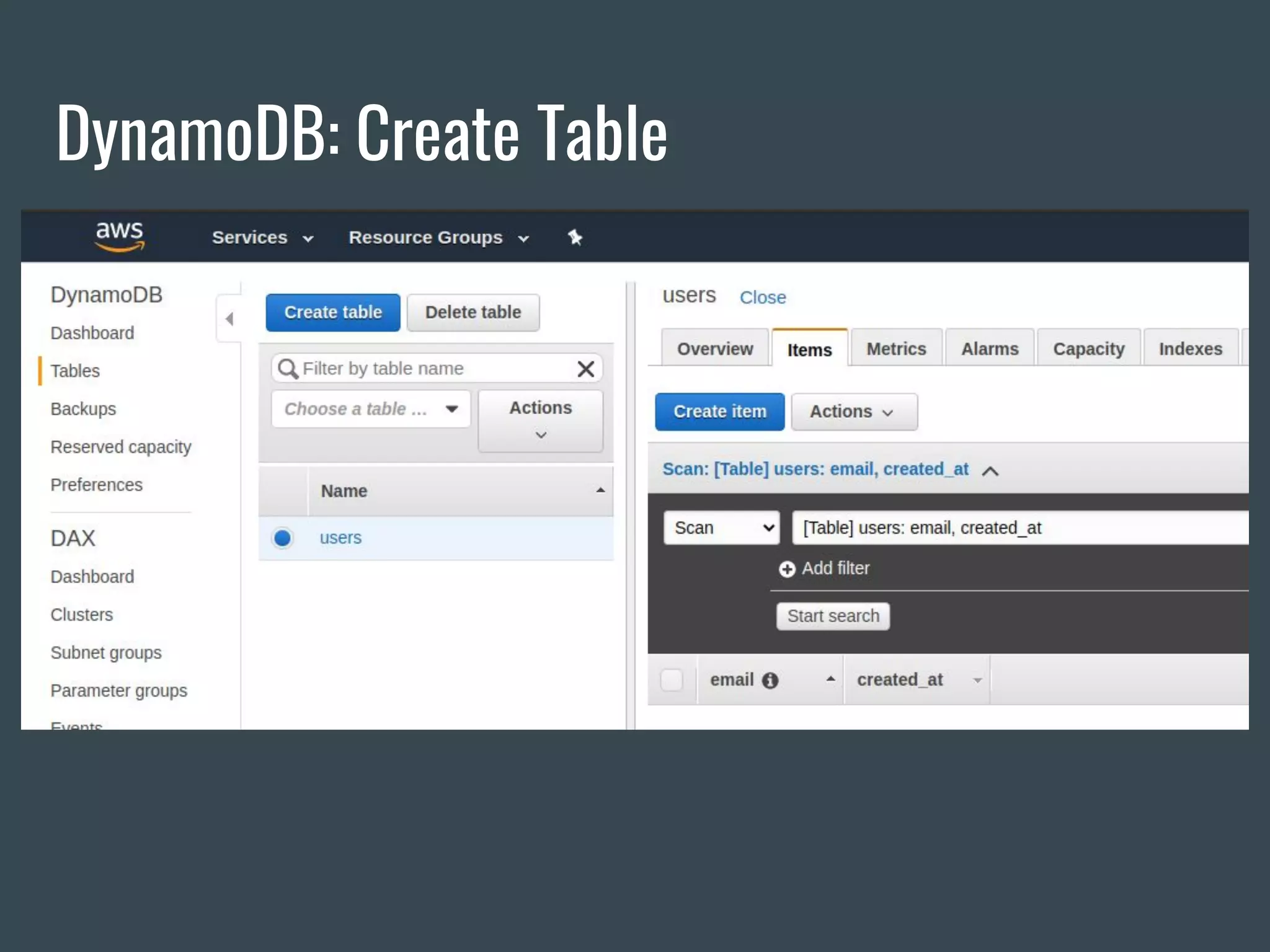1270x952 pixels.
Task: Click the Close link beside users
Action: (762, 297)
